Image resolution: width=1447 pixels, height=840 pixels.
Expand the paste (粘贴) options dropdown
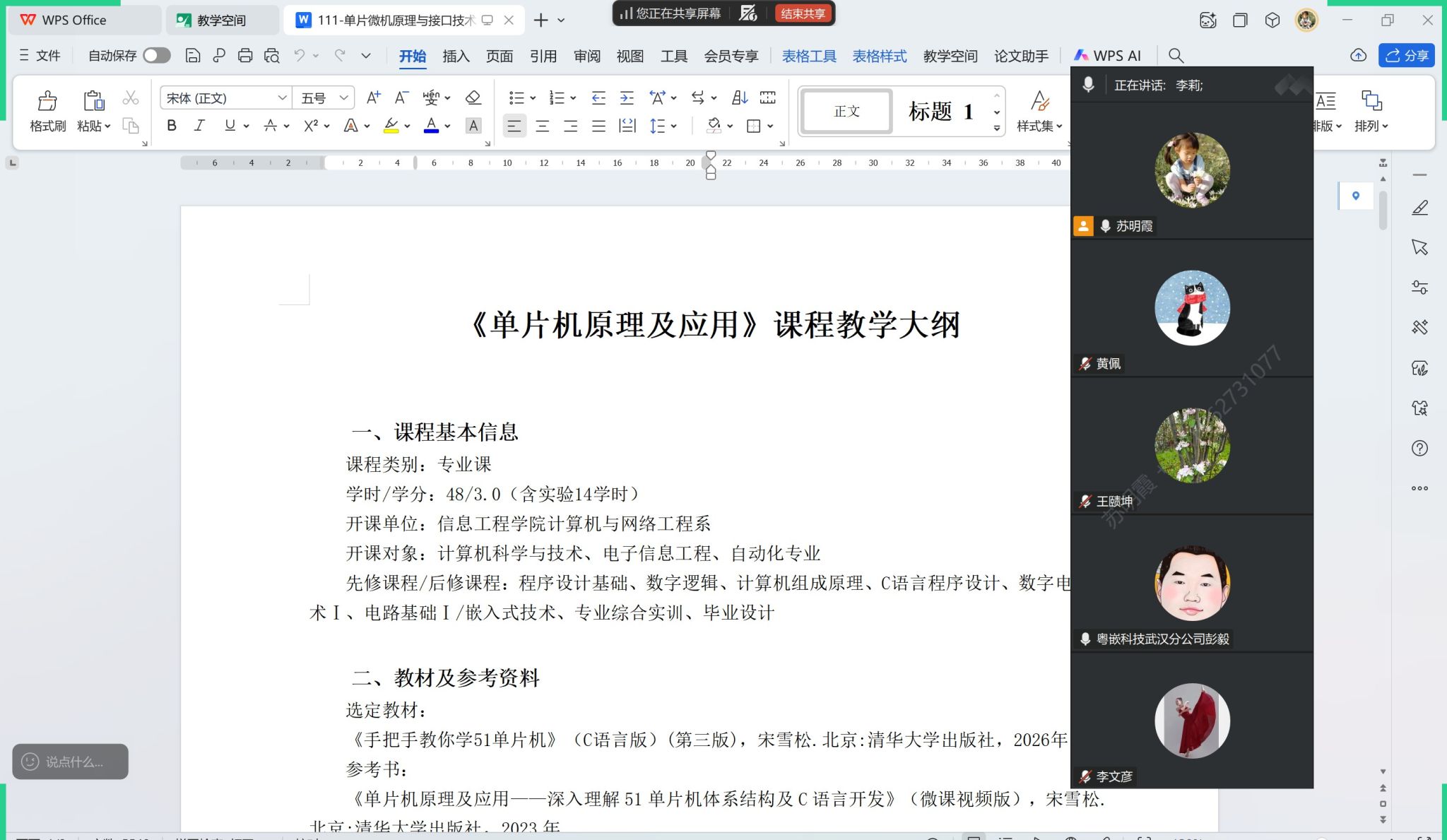[x=107, y=126]
